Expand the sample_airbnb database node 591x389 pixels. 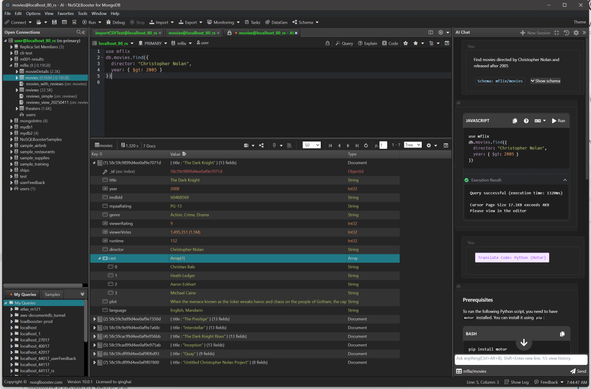11,145
